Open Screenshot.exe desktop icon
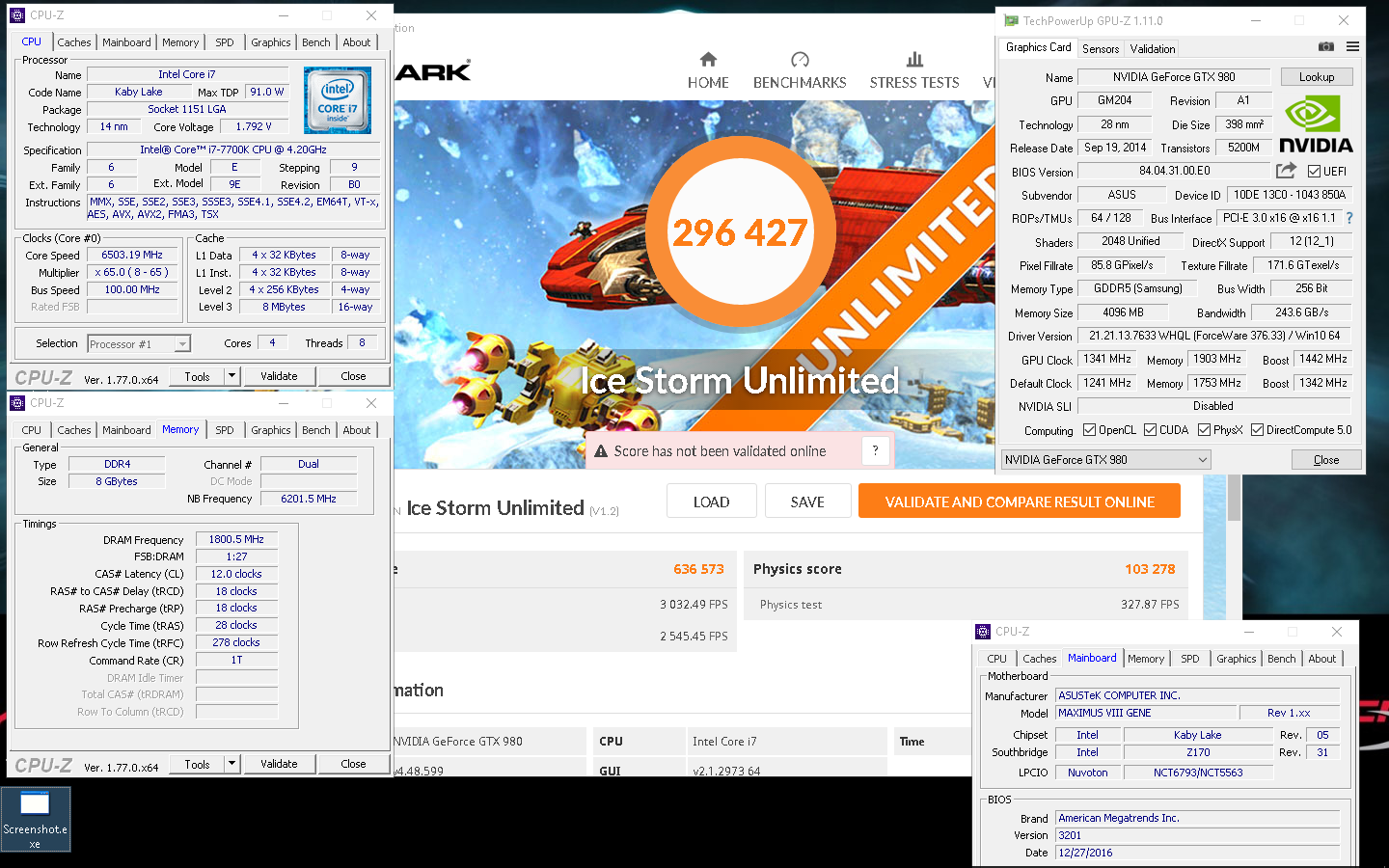 [36, 819]
